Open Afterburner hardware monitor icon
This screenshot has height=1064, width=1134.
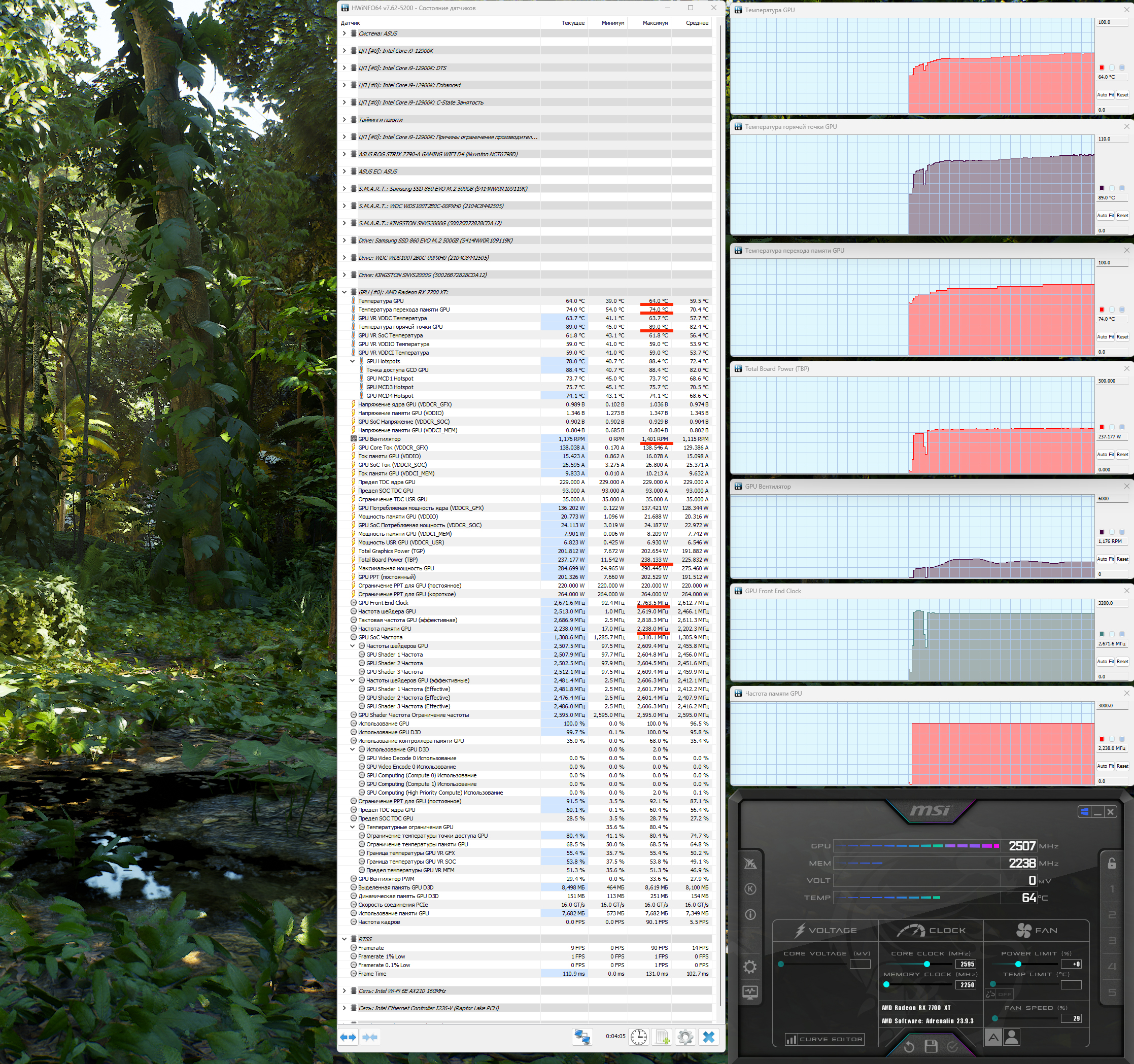[x=750, y=992]
